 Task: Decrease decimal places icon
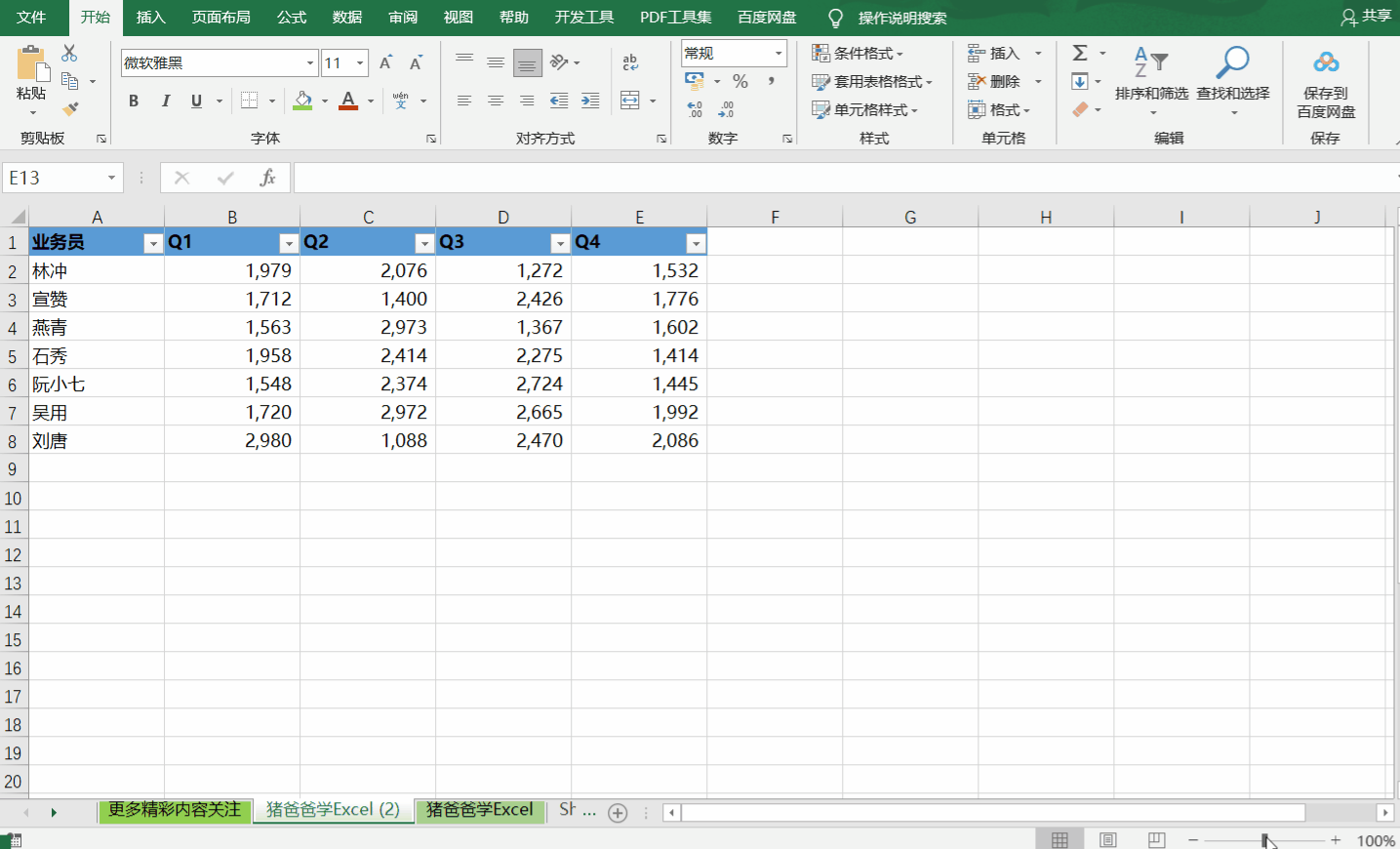726,109
